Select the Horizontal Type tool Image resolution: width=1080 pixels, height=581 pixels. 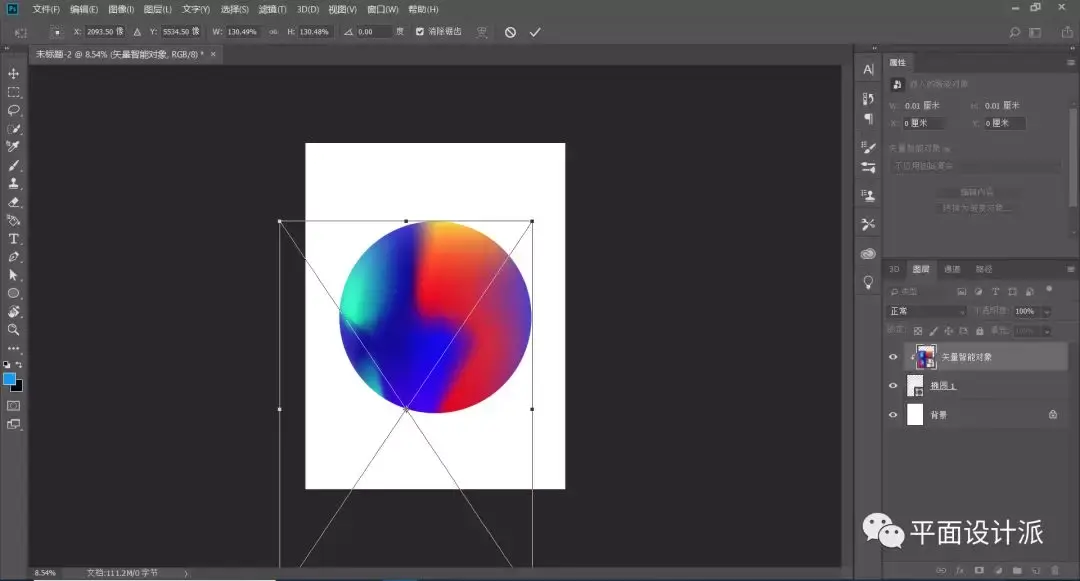[x=13, y=239]
